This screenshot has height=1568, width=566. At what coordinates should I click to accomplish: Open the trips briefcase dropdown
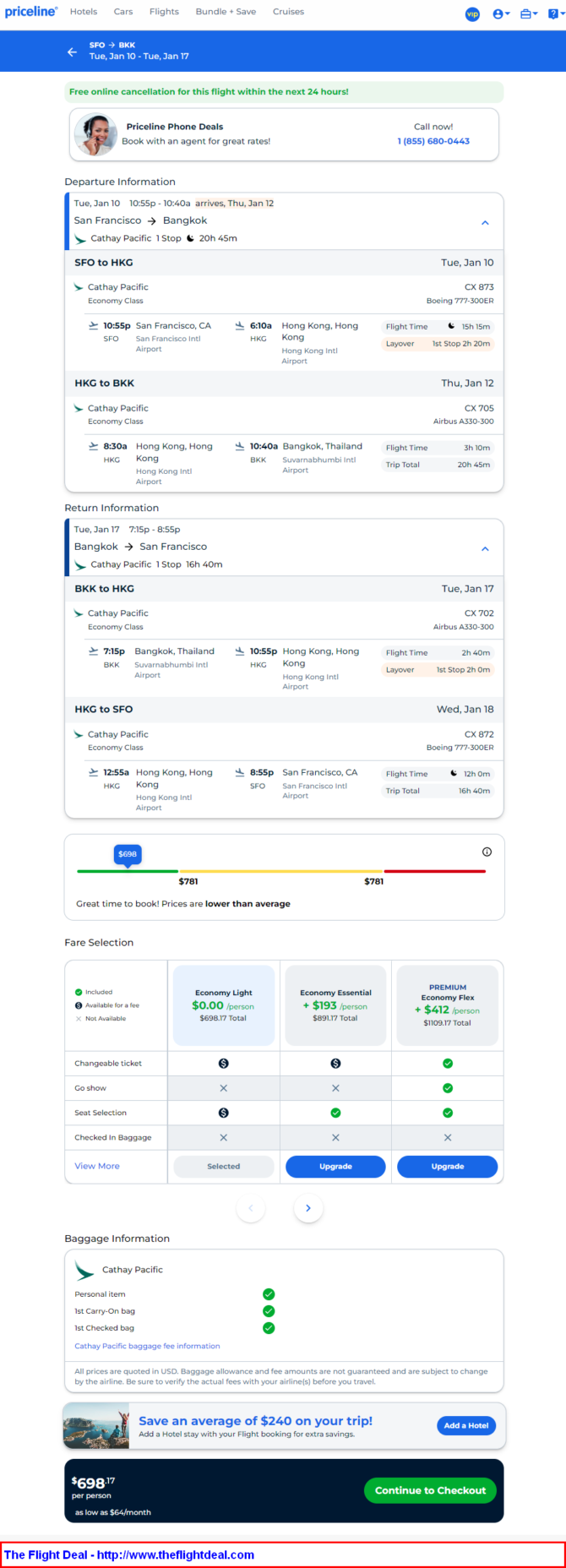pyautogui.click(x=529, y=14)
